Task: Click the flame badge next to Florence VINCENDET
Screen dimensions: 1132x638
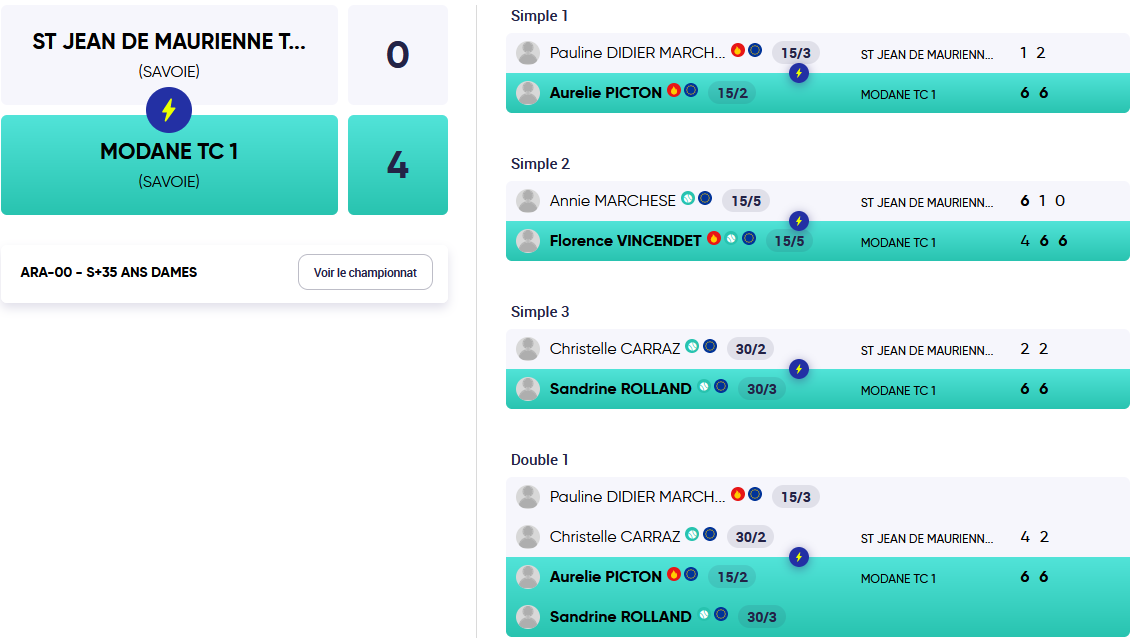Action: tap(714, 237)
